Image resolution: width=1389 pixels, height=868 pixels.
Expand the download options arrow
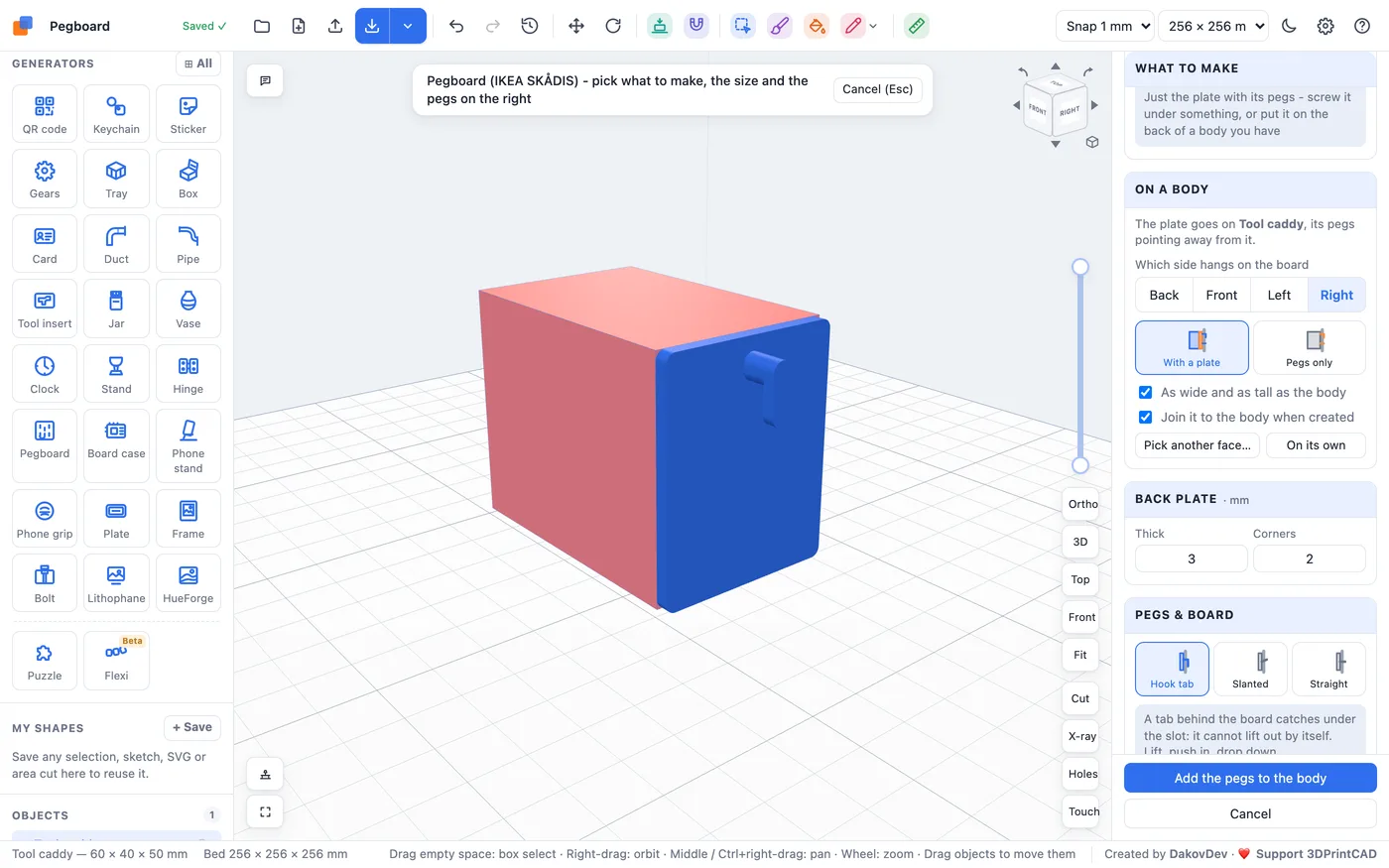408,26
